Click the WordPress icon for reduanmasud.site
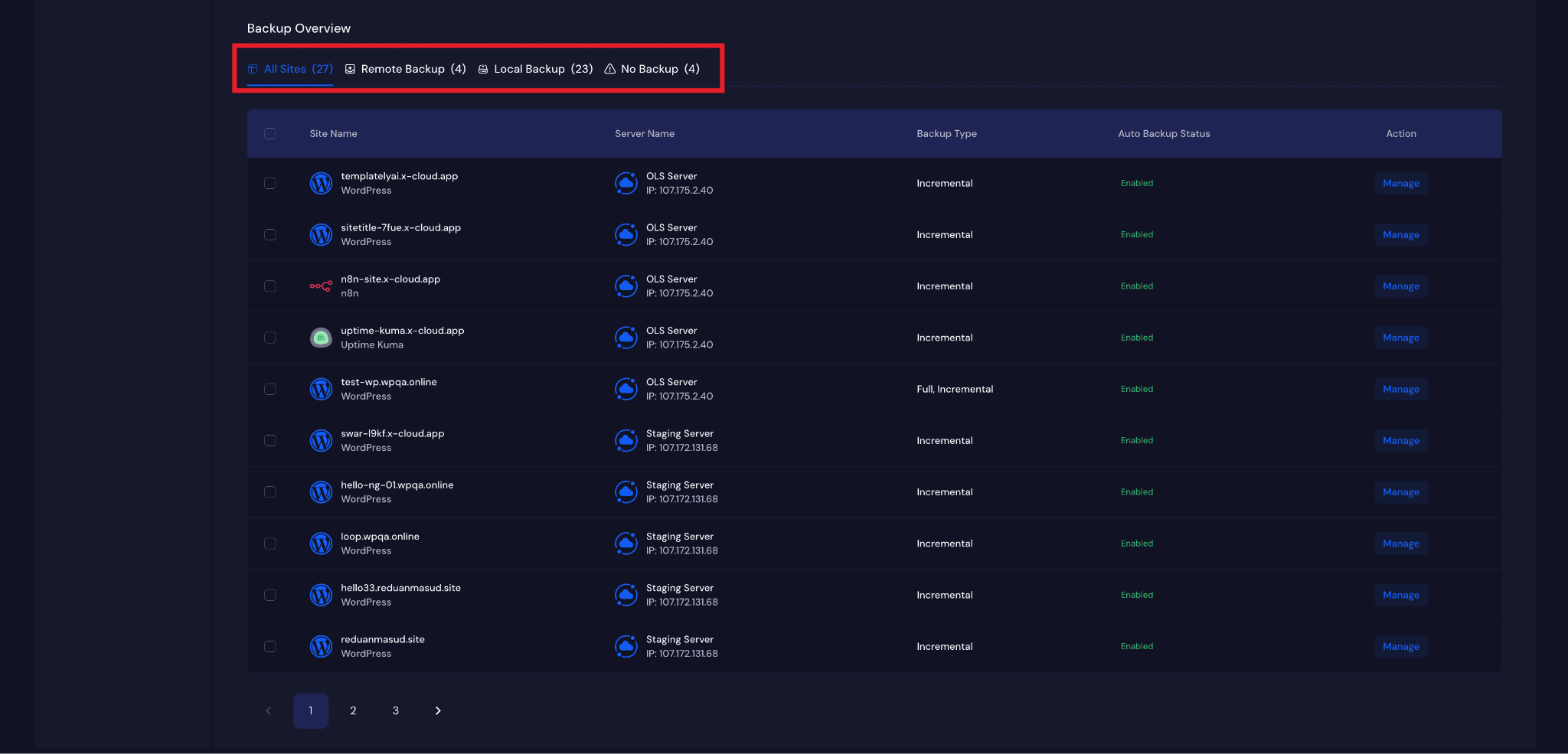 pos(321,647)
